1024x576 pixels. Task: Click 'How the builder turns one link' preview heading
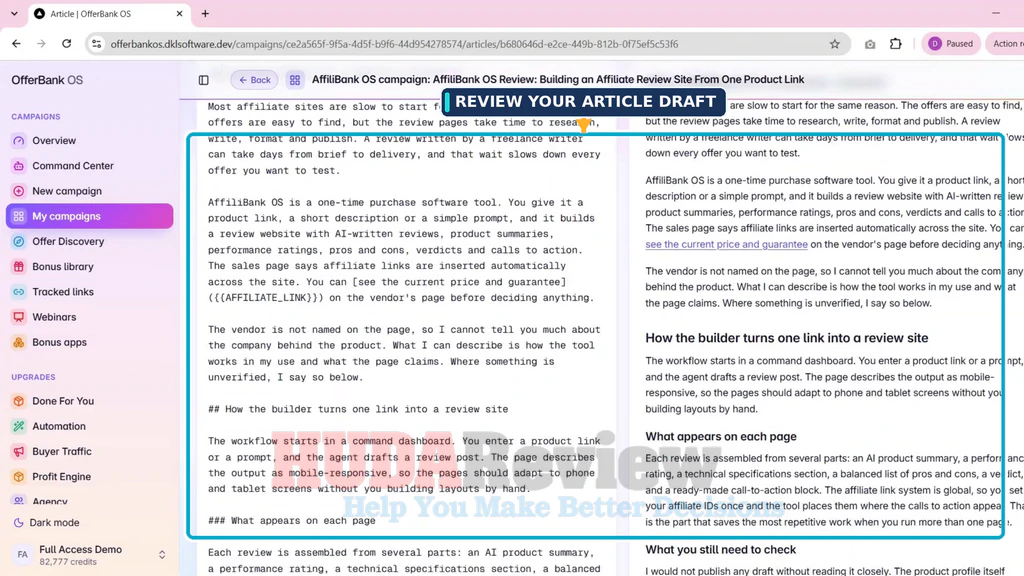point(786,338)
